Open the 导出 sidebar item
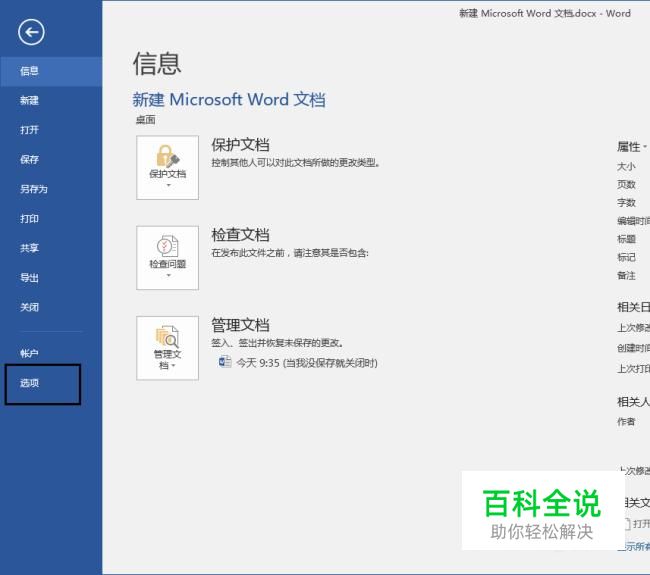Image resolution: width=650 pixels, height=575 pixels. point(51,278)
